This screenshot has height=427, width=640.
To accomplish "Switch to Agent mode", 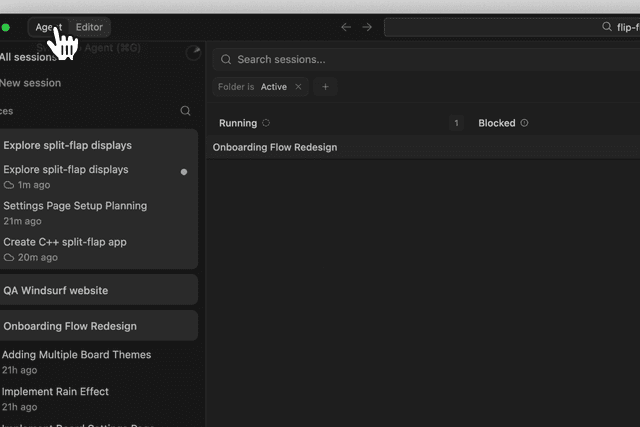I will point(48,27).
